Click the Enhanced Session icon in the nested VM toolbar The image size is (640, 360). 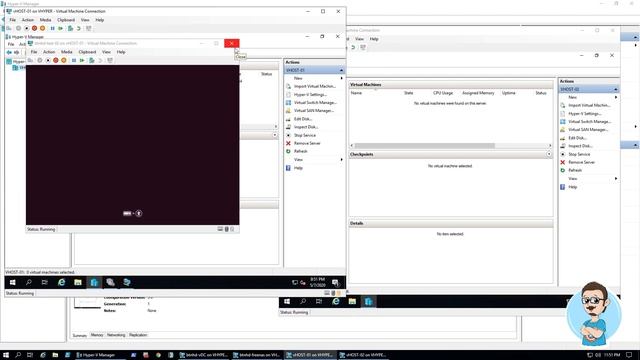click(110, 60)
